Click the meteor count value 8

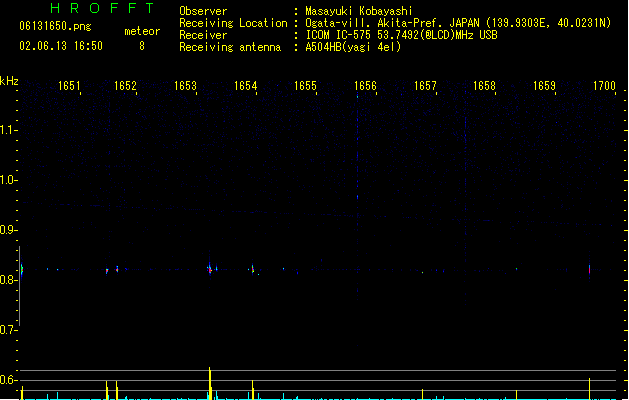(x=142, y=46)
